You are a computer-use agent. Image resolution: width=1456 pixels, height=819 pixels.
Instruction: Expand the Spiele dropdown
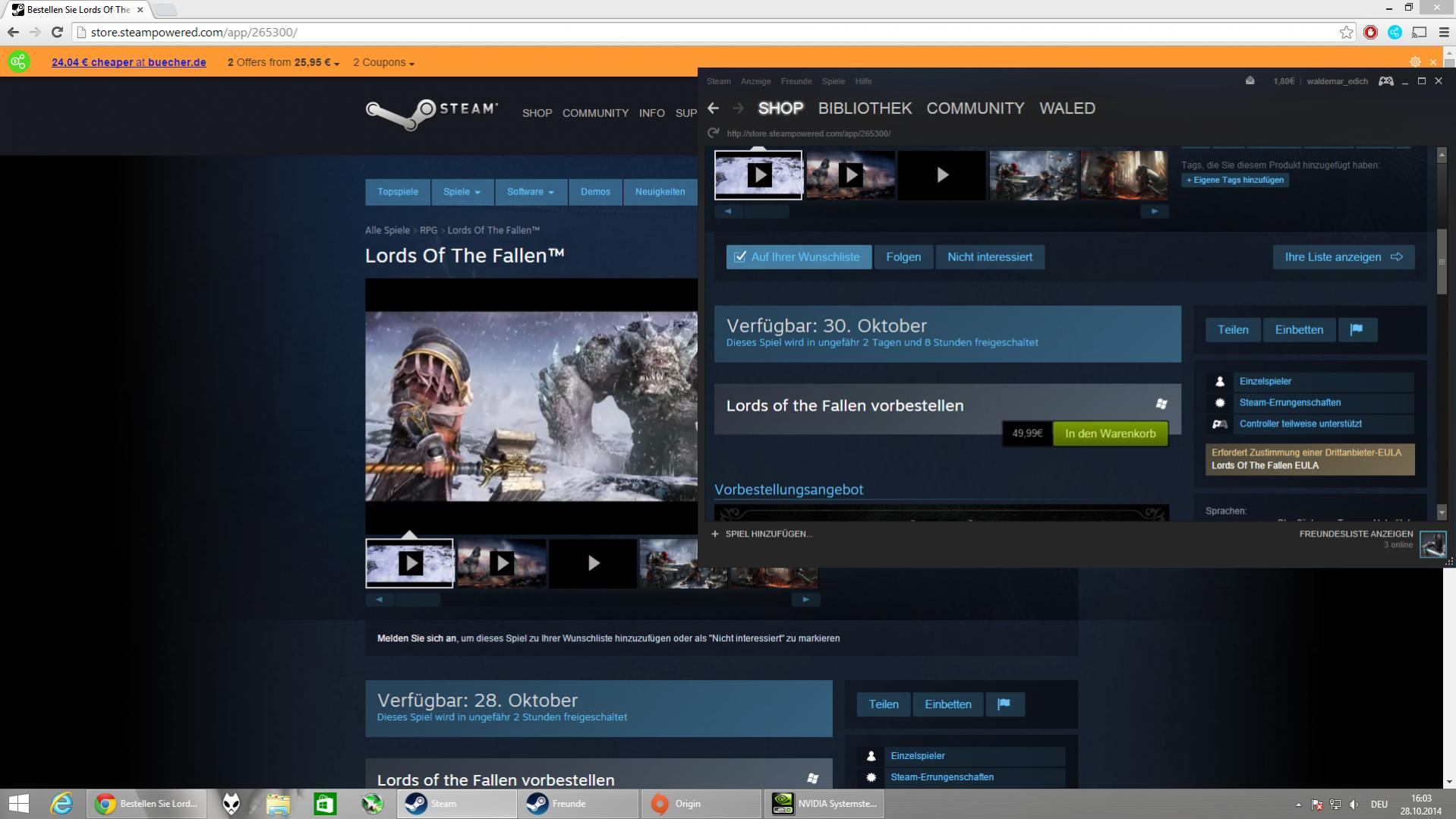(462, 192)
